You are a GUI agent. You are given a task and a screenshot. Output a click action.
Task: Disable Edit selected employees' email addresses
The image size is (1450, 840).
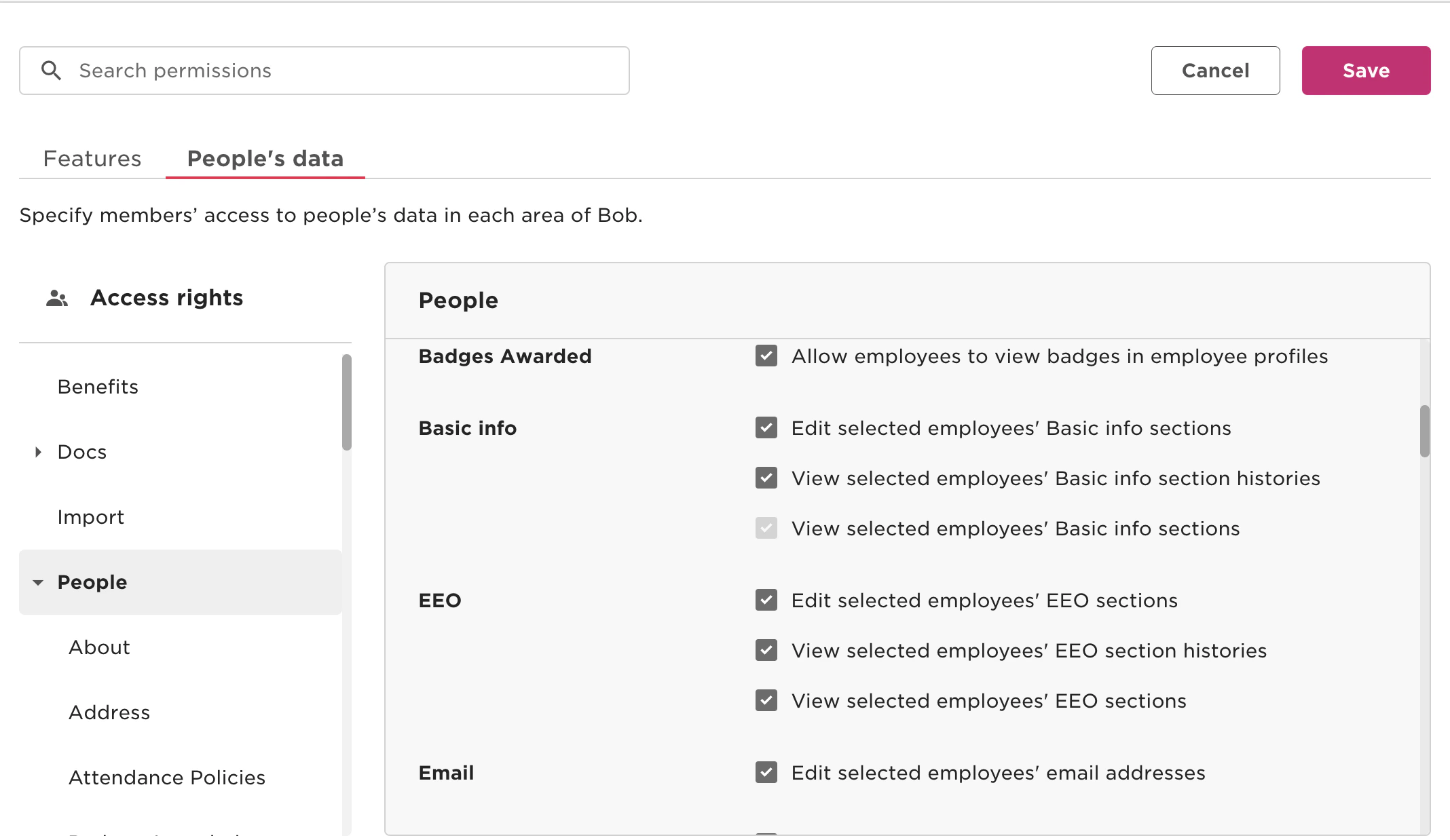(x=766, y=773)
